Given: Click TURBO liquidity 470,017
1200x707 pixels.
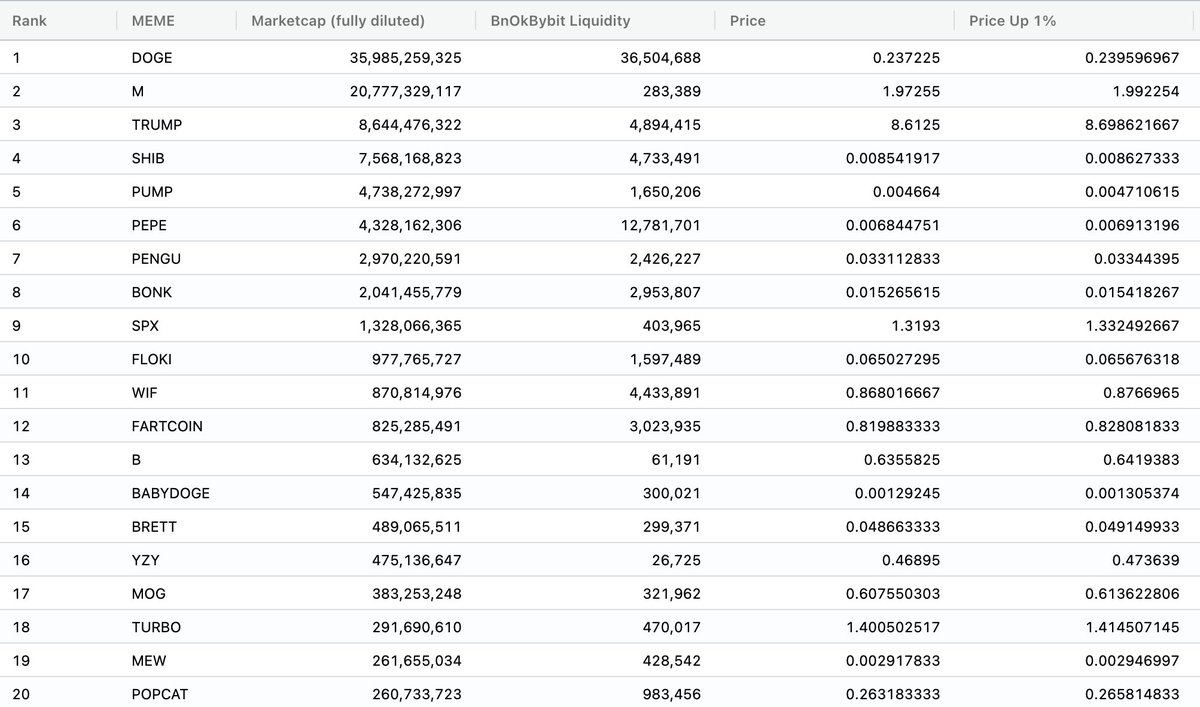Looking at the screenshot, I should click(671, 627).
